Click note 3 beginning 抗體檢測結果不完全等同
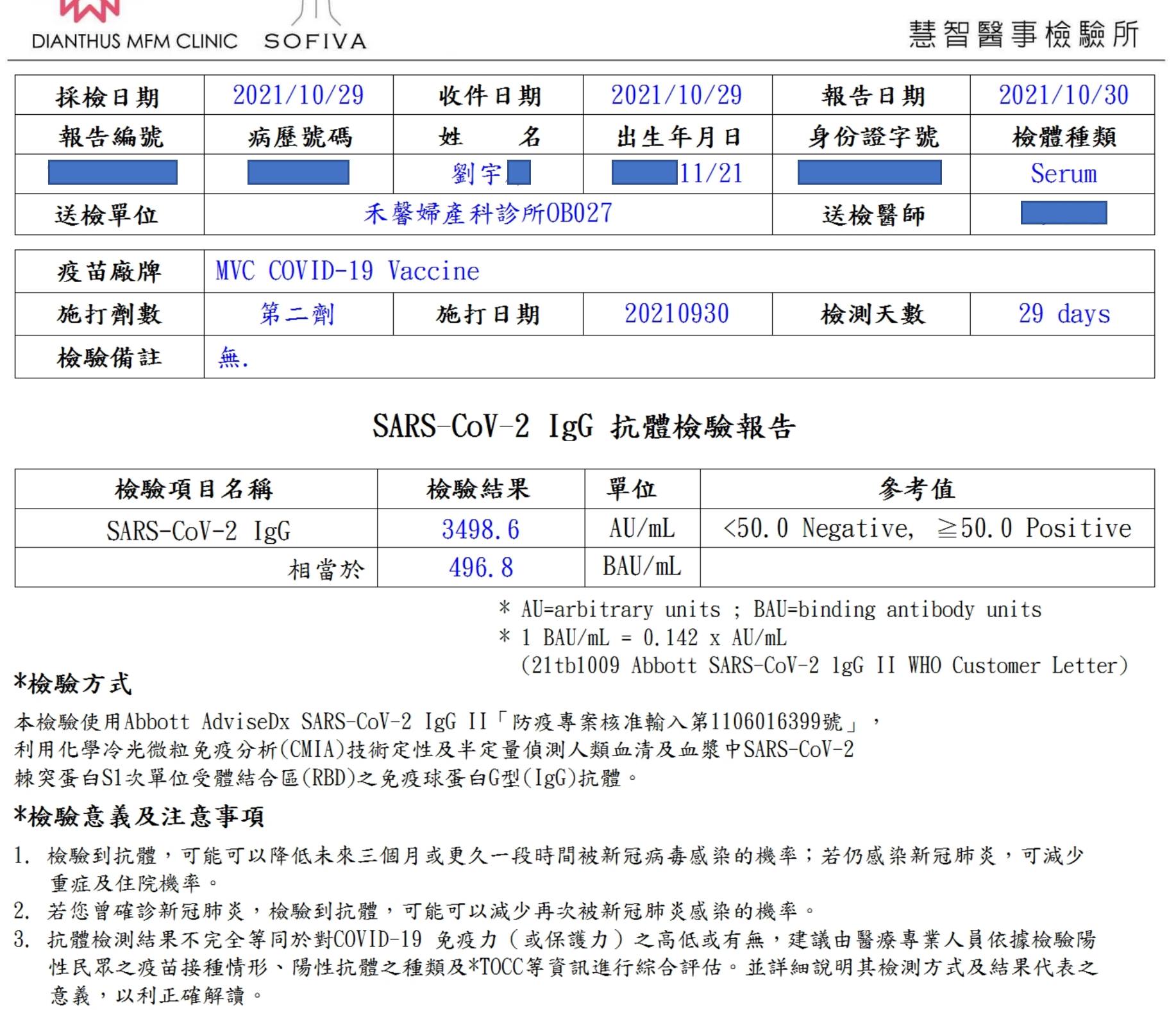Screen dimensions: 1176x1010 (x=555, y=967)
